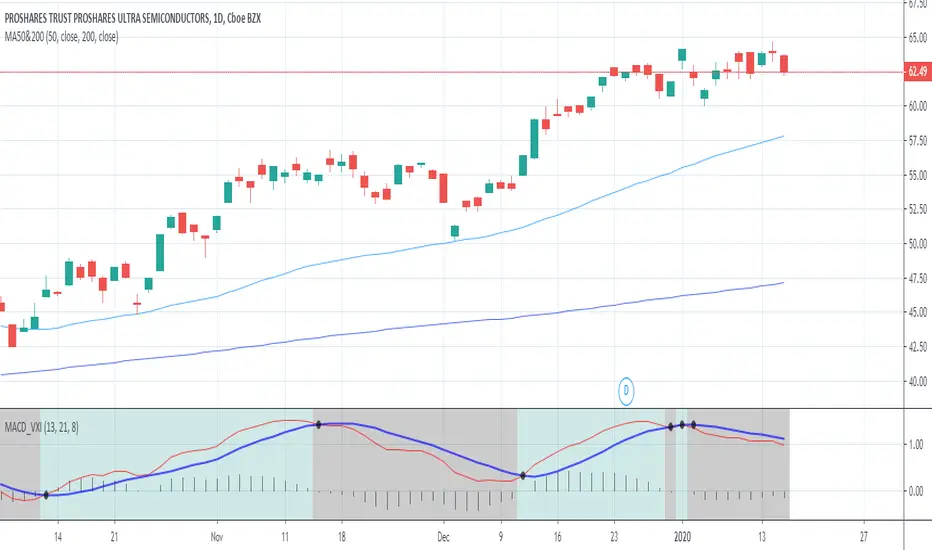
Task: Click the 60.00 price axis label
Action: 917,106
